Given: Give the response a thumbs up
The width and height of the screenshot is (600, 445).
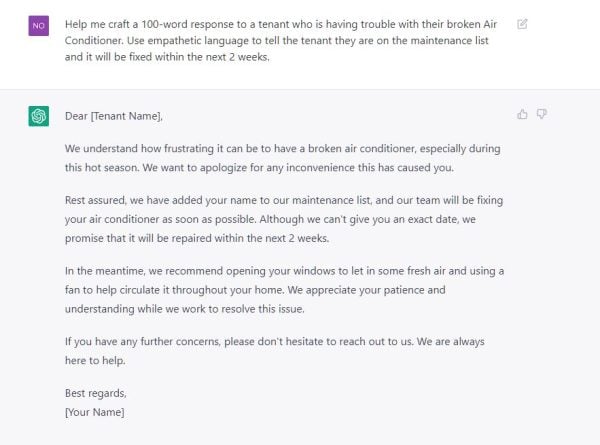Looking at the screenshot, I should point(522,114).
